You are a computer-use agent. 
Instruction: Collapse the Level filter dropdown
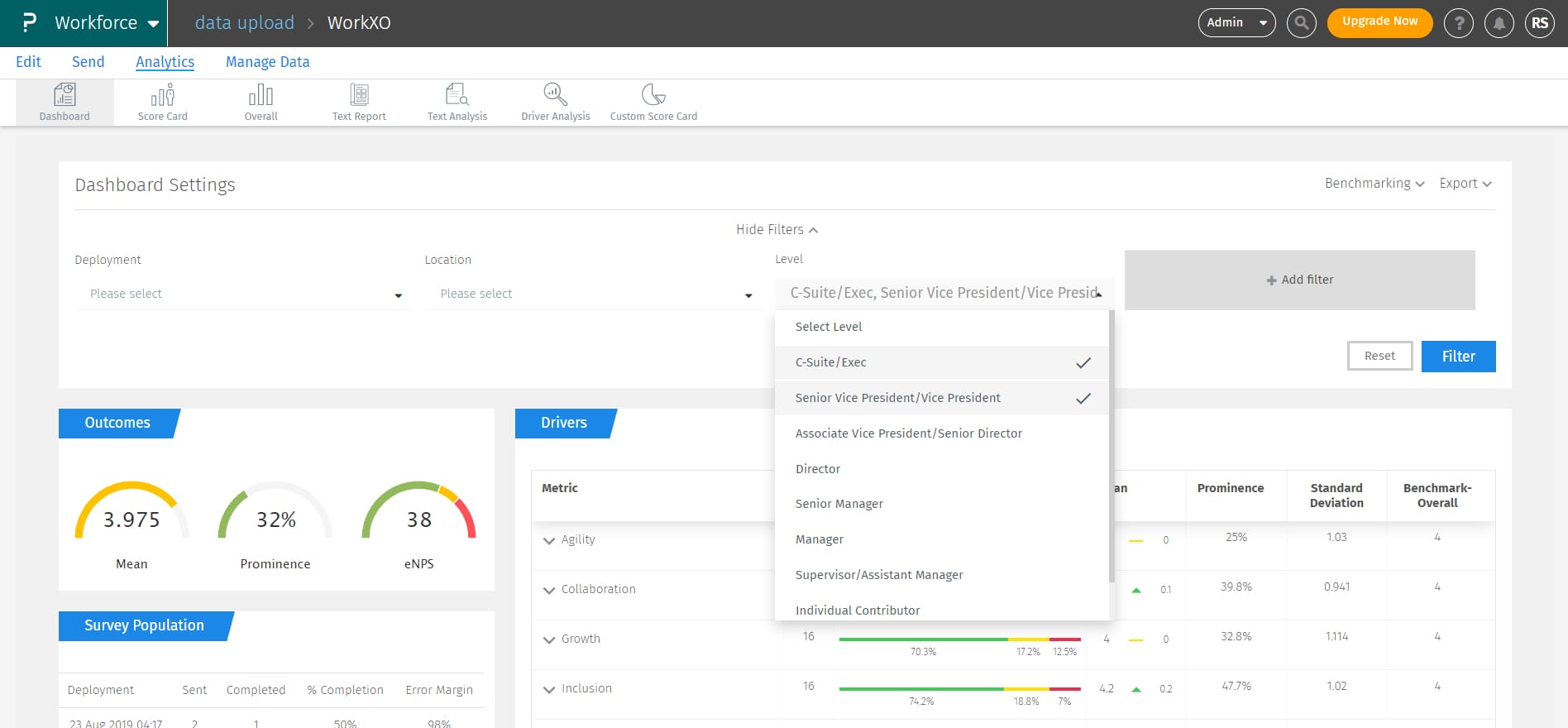944,293
